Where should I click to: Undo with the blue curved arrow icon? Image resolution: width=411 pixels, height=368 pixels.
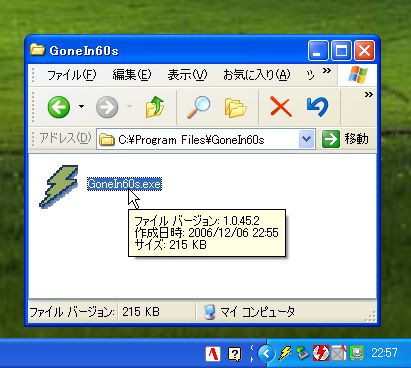tap(317, 107)
